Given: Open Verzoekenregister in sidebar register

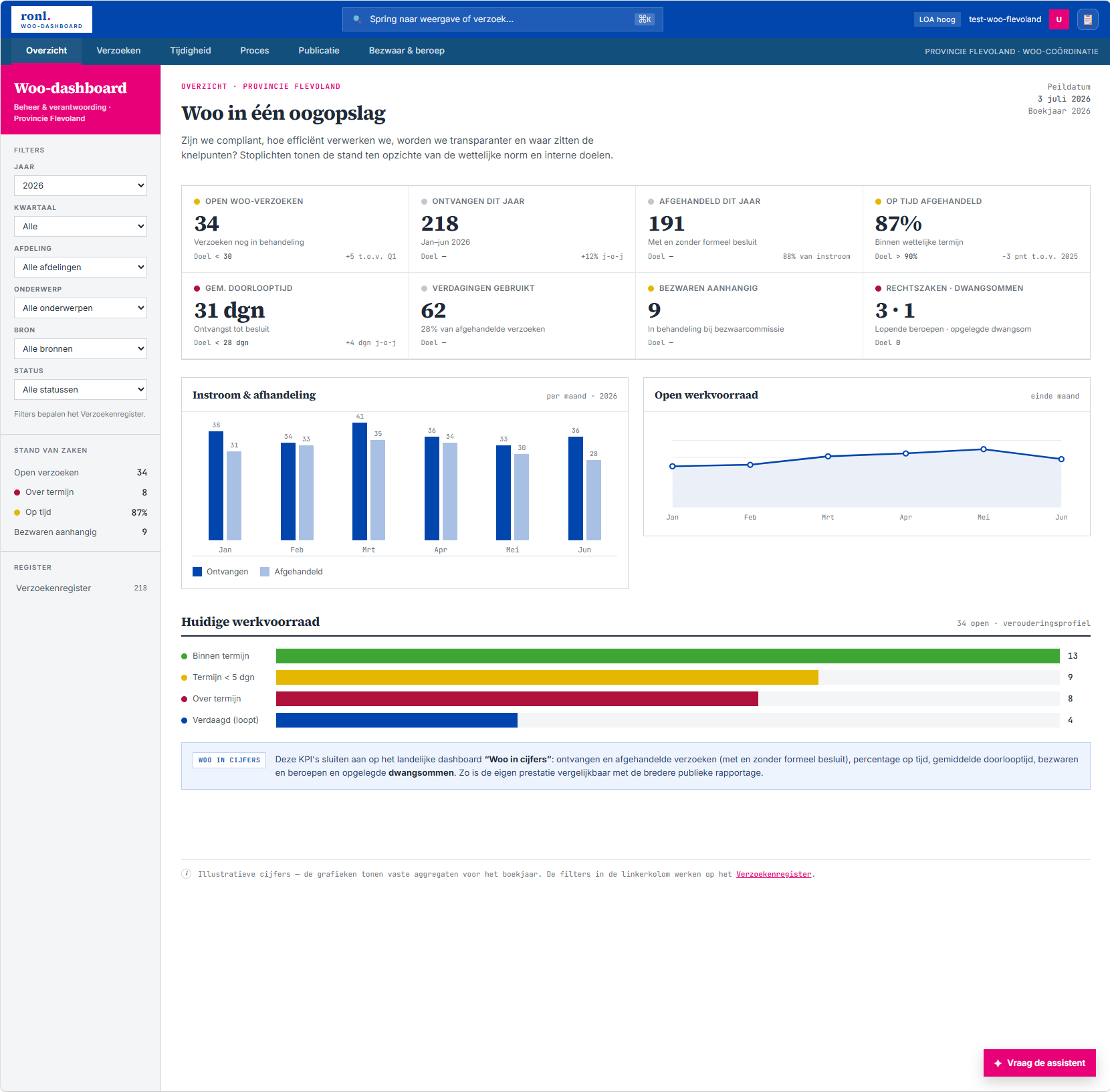Looking at the screenshot, I should pos(80,588).
